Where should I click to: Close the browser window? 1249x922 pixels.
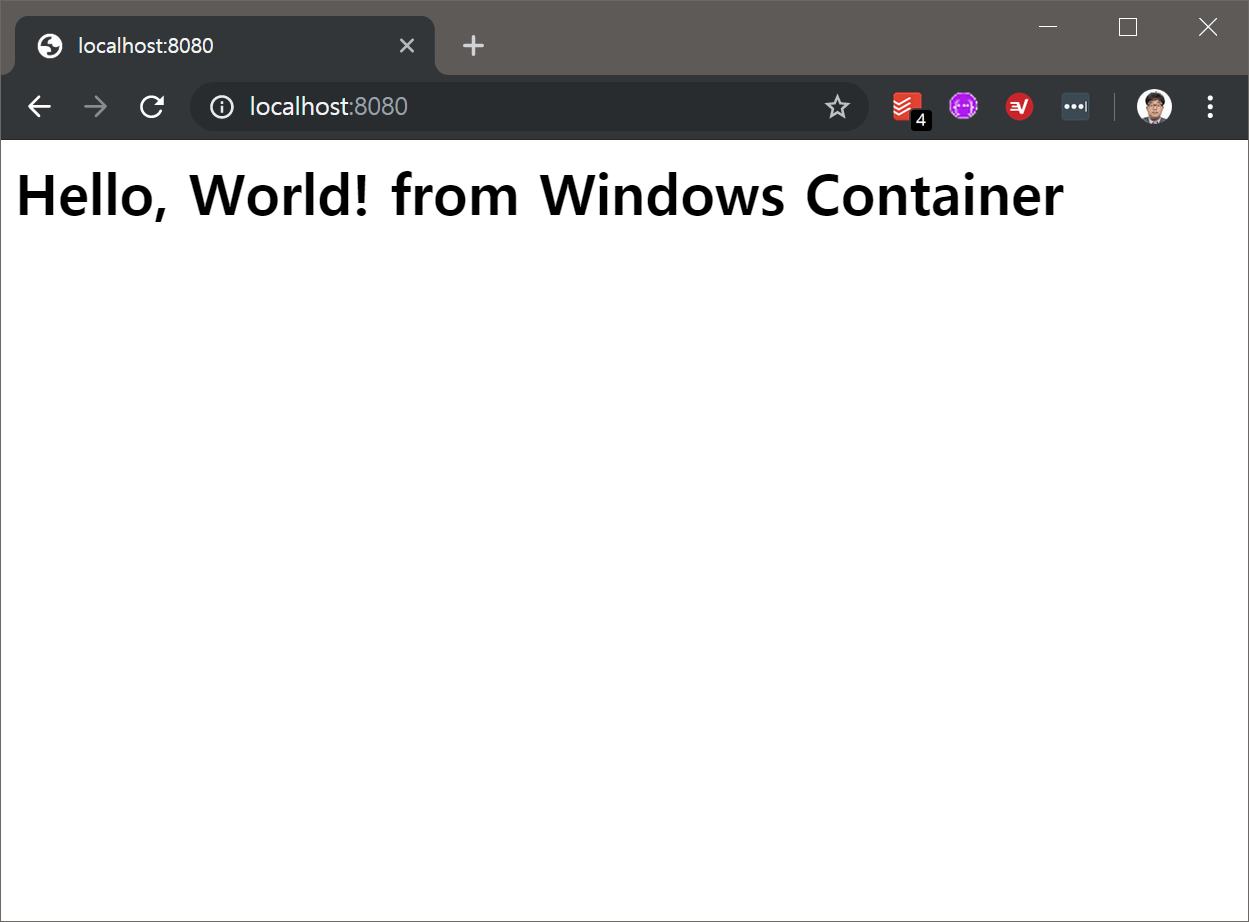point(1208,27)
